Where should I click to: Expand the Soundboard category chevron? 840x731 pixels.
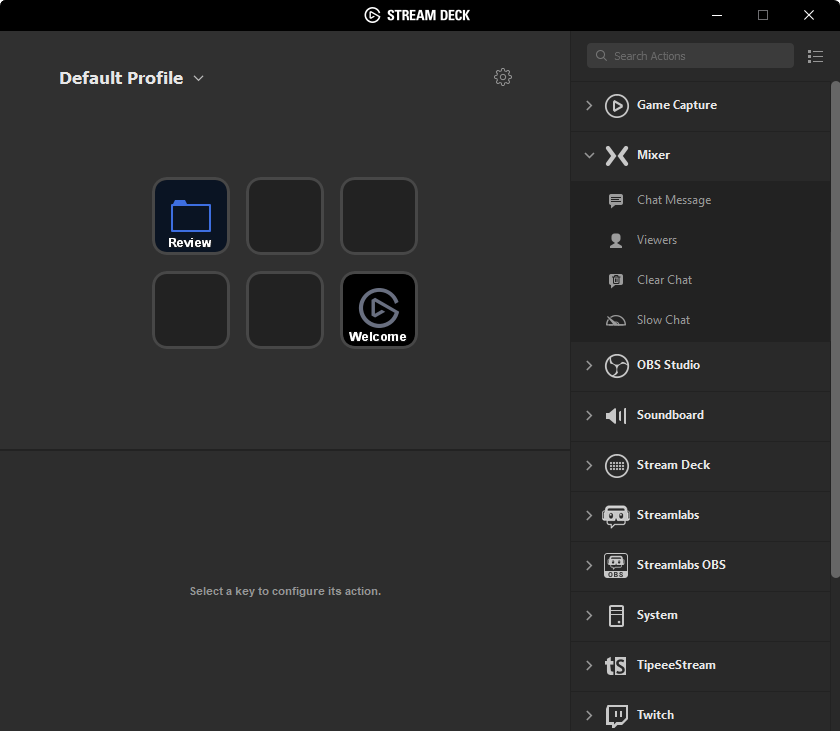pyautogui.click(x=589, y=416)
